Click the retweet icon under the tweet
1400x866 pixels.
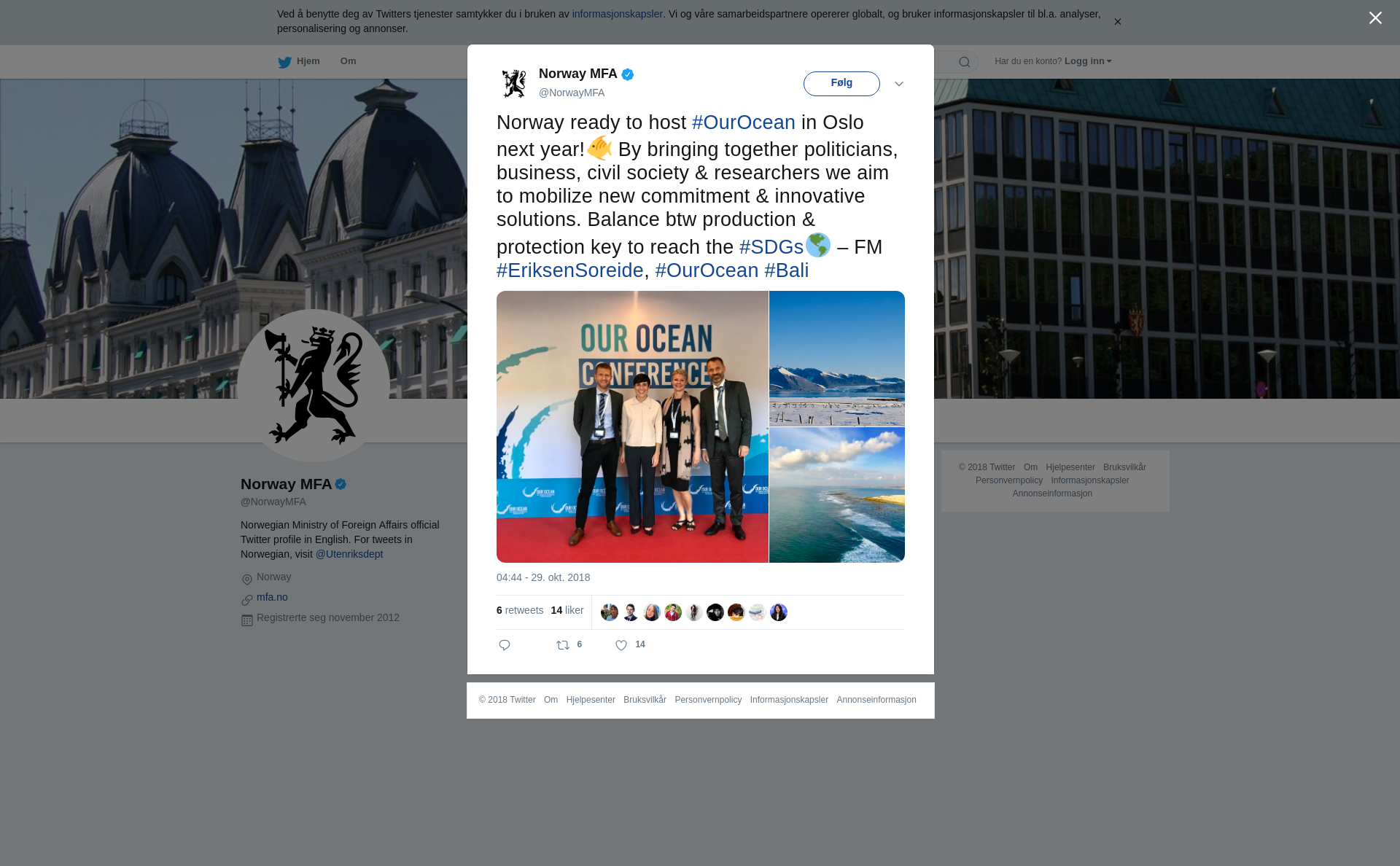[x=563, y=645]
